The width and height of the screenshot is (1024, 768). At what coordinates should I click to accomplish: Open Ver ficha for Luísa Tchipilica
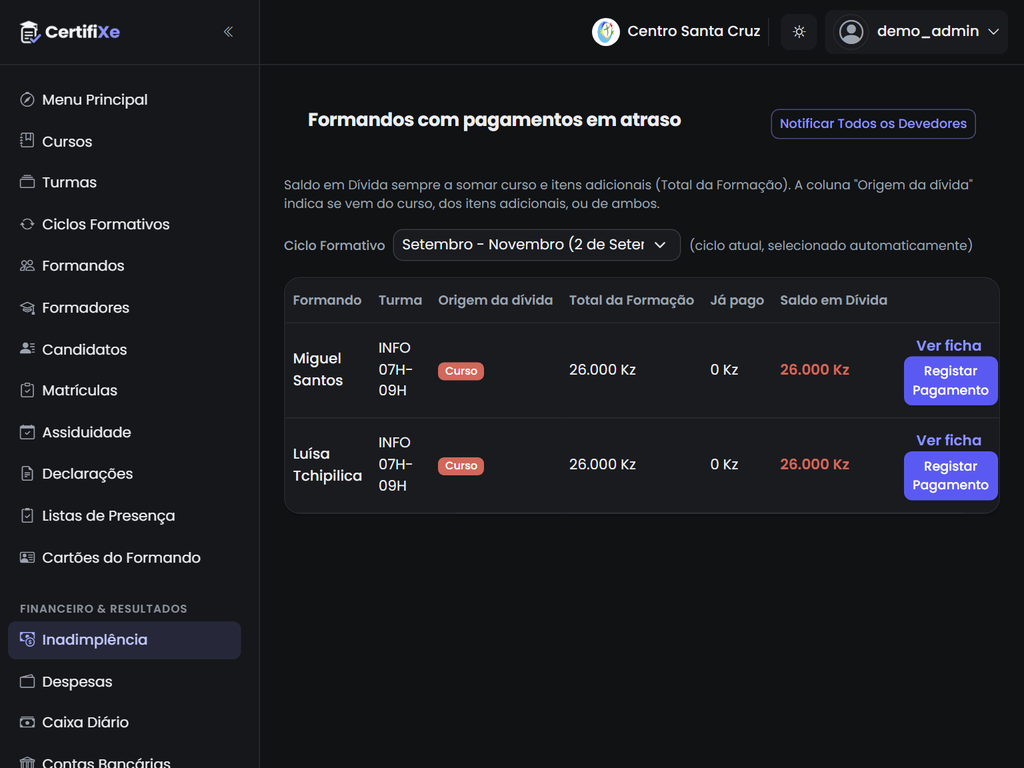(948, 440)
